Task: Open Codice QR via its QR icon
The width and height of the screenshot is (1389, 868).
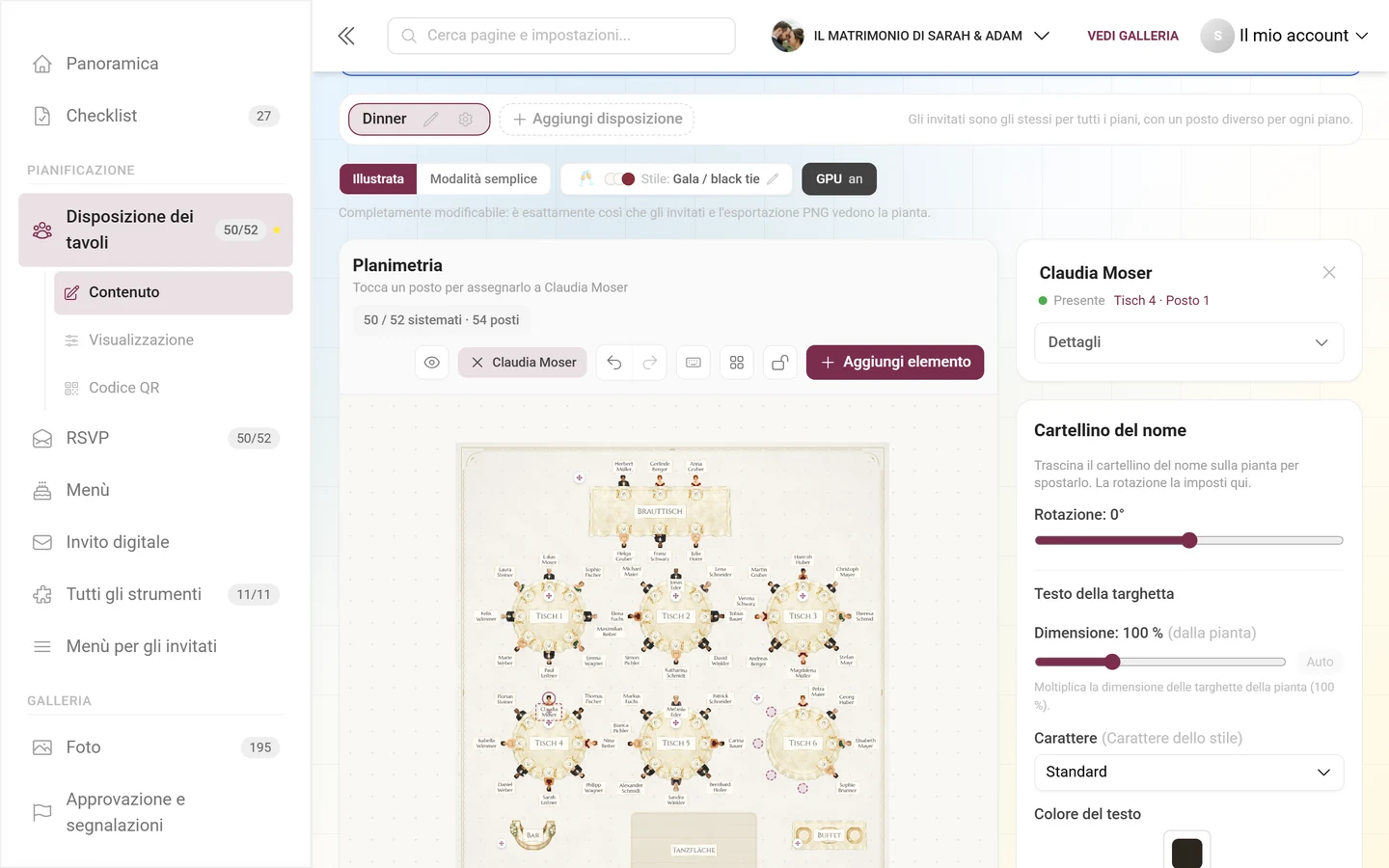Action: coord(71,388)
